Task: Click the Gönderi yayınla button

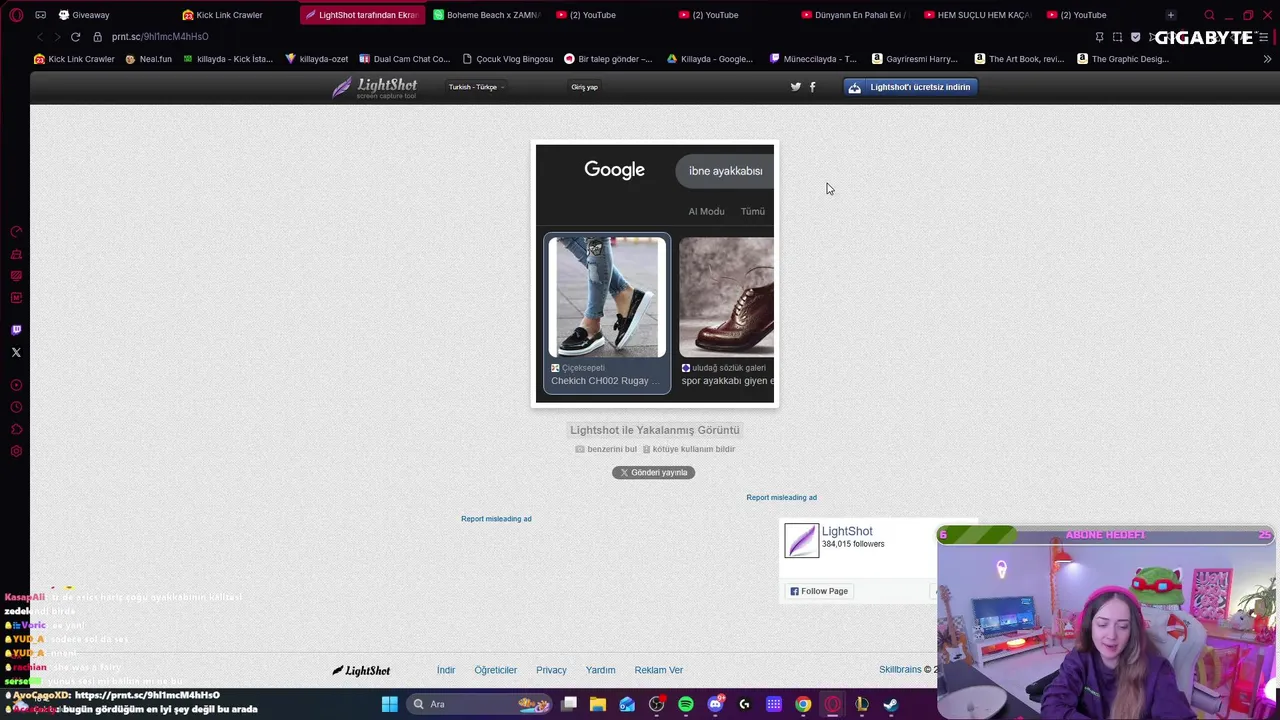Action: pyautogui.click(x=653, y=472)
